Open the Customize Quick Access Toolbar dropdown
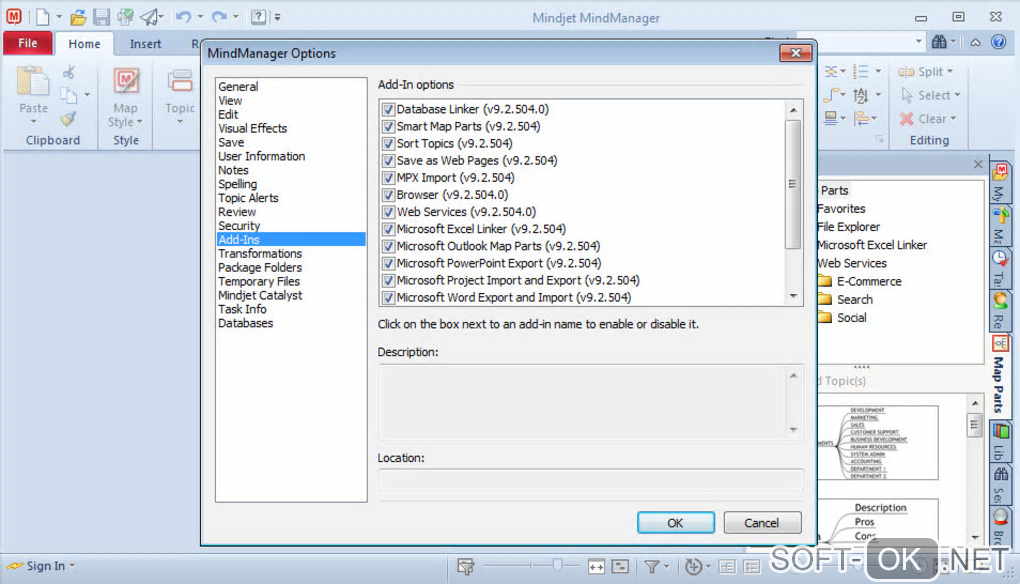The height and width of the screenshot is (584, 1020). tap(278, 17)
